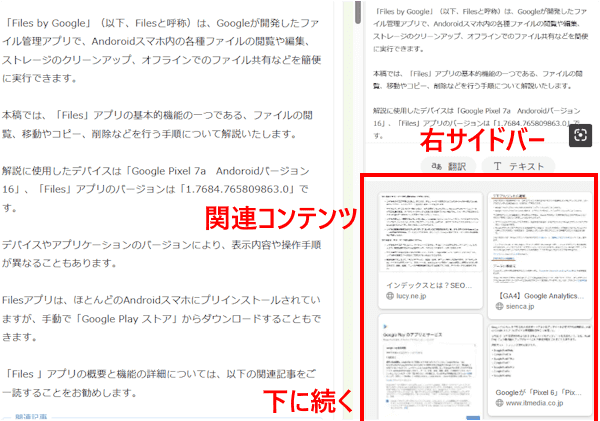Open the '【GA4】Google Analytics...' card thumbnail
This screenshot has width=600, height=421.
(540, 238)
